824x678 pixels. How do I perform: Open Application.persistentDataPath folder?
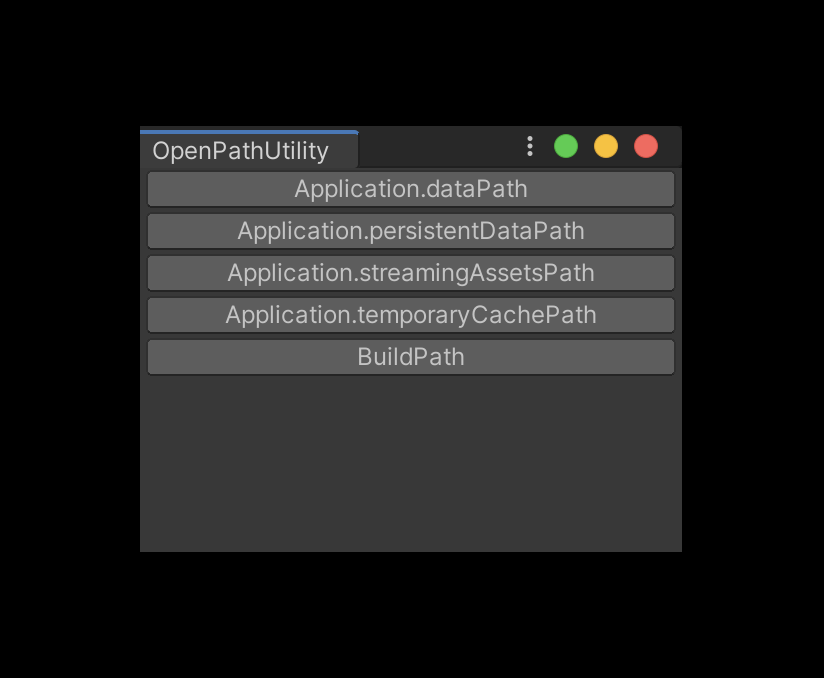411,230
